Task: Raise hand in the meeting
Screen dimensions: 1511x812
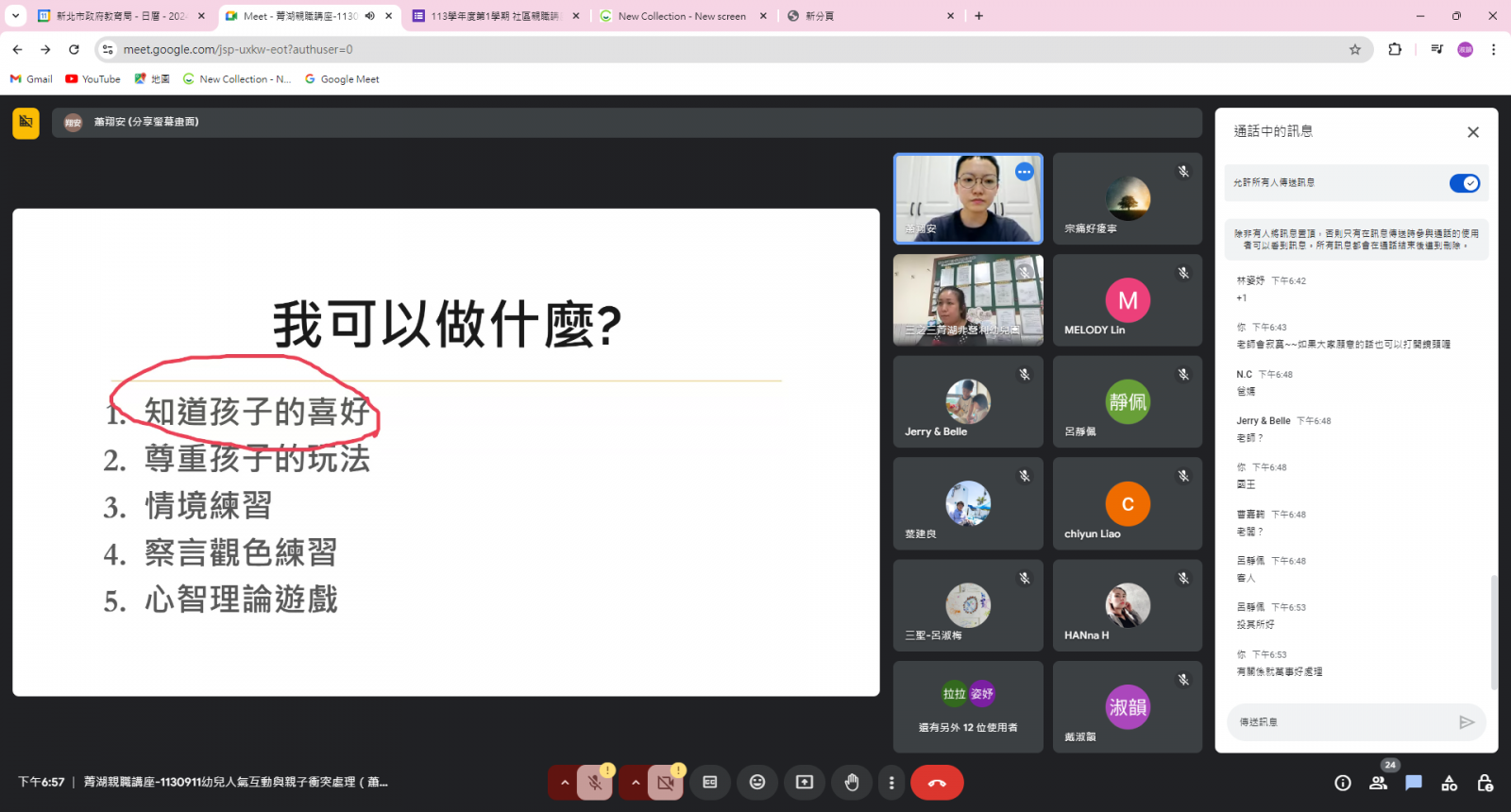Action: coord(851,782)
